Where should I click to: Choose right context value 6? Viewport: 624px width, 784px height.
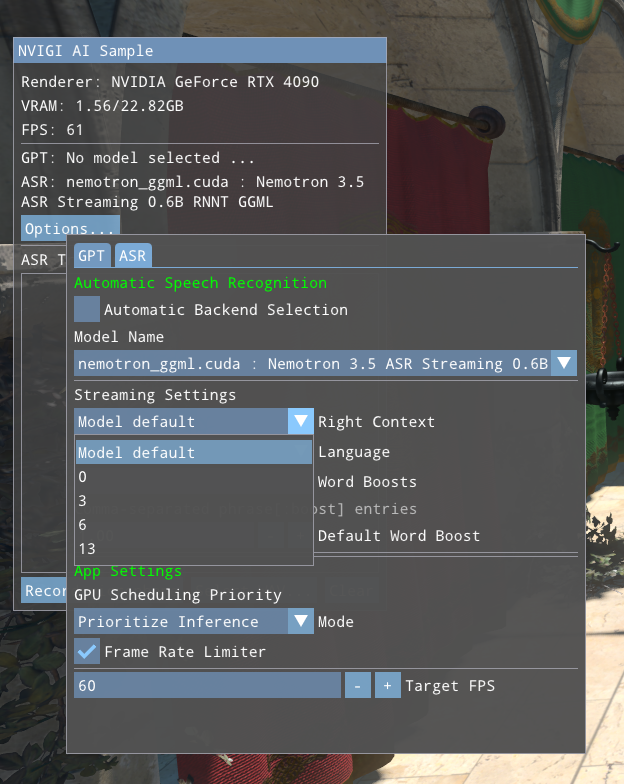[194, 524]
